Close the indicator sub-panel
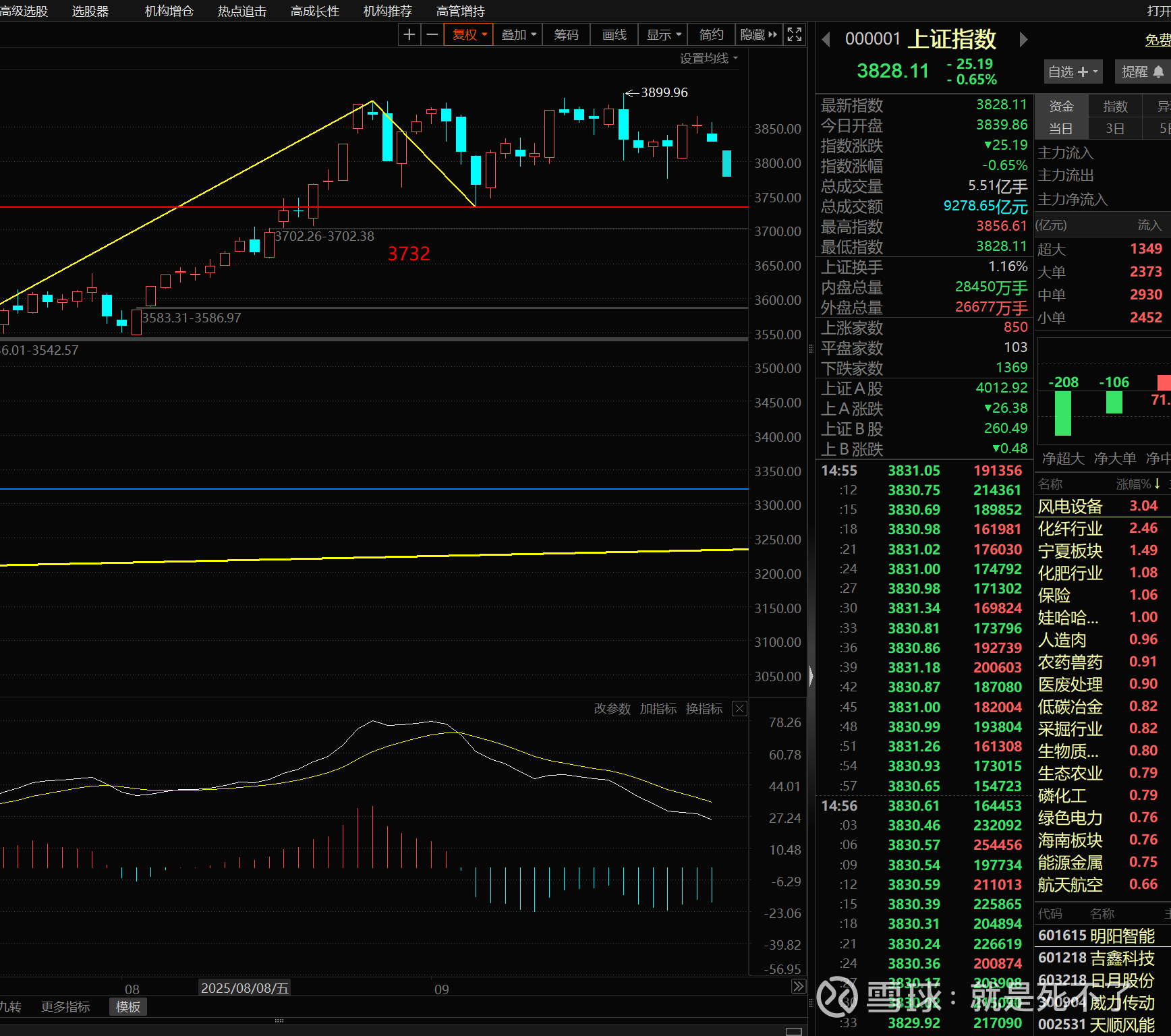Screen dimensions: 1171x1036 740,708
